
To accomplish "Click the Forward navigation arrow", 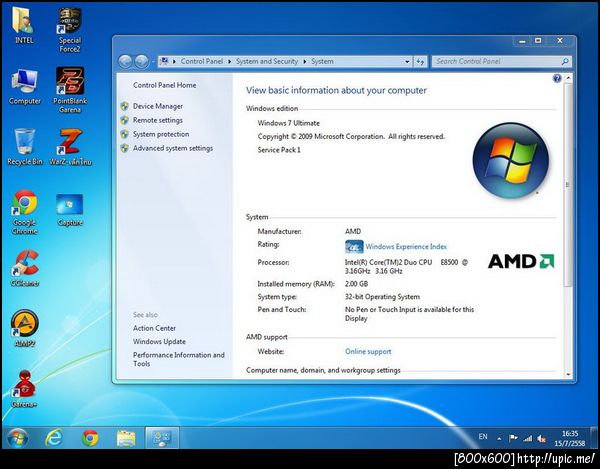I will click(x=142, y=61).
